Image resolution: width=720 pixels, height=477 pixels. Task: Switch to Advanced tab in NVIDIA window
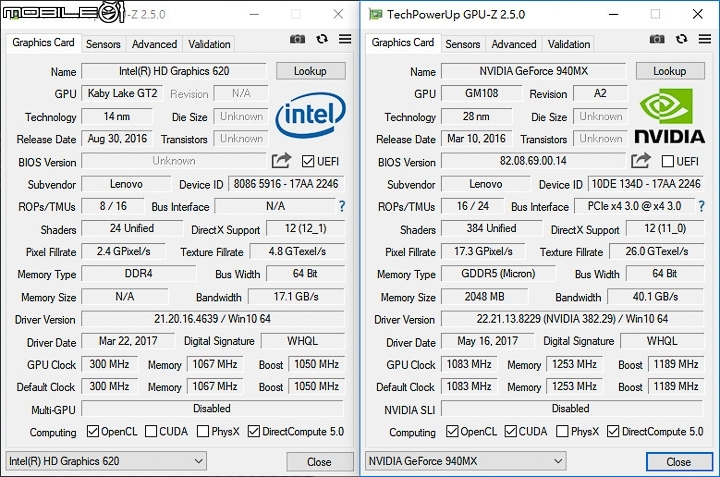tap(514, 44)
